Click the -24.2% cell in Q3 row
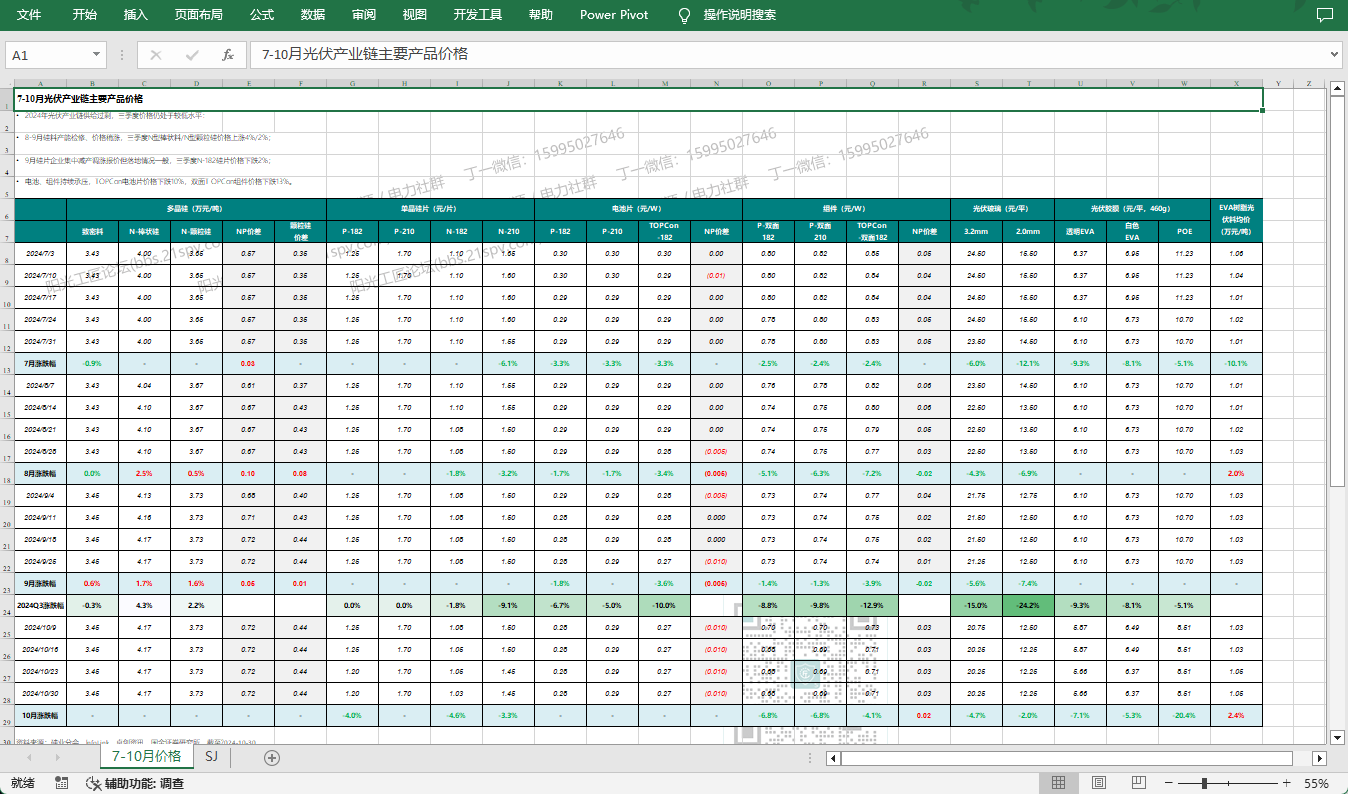 click(1028, 605)
